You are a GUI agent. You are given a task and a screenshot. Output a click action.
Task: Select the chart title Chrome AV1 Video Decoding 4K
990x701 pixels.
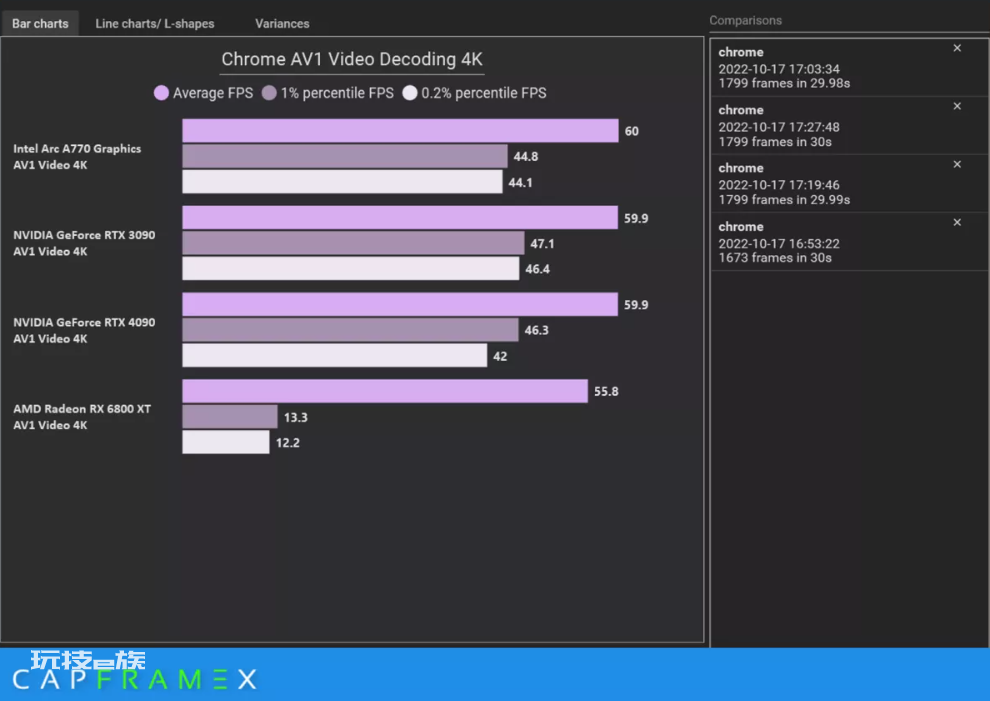[x=352, y=59]
